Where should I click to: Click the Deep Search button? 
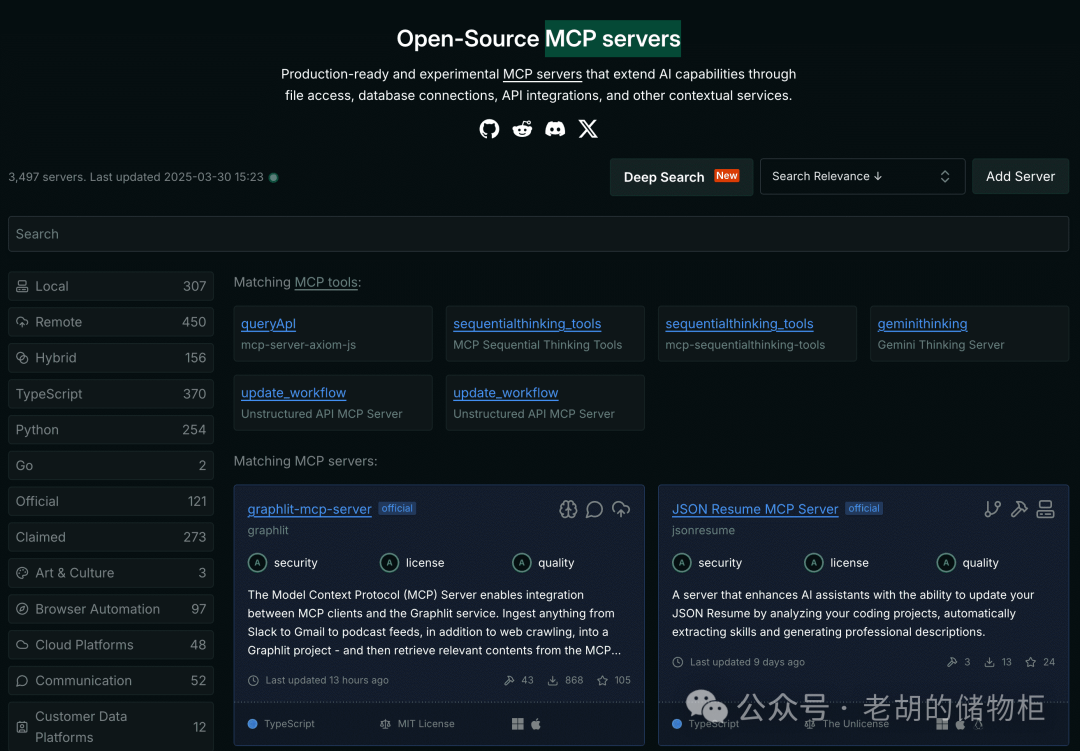click(681, 177)
